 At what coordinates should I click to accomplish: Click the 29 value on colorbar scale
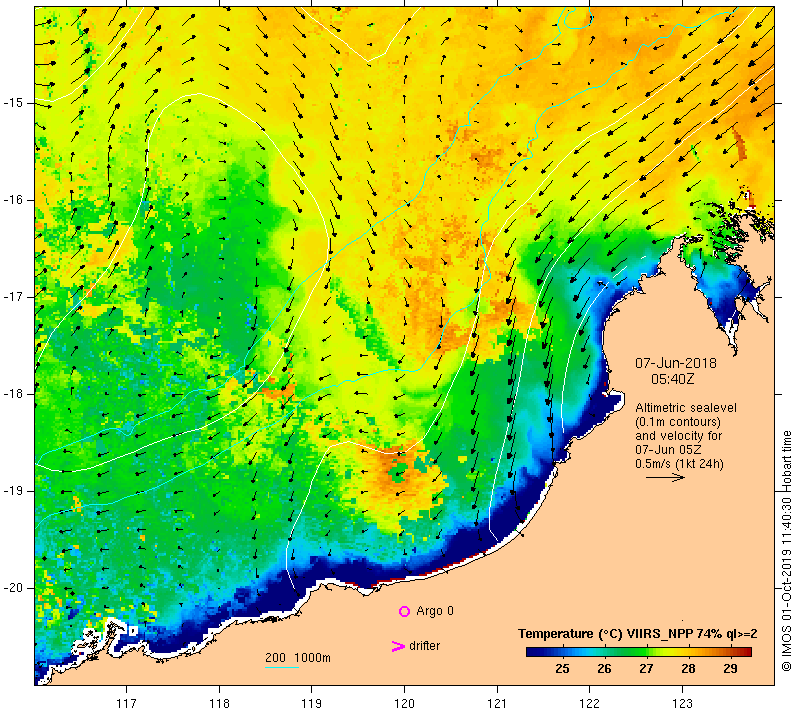click(x=730, y=669)
